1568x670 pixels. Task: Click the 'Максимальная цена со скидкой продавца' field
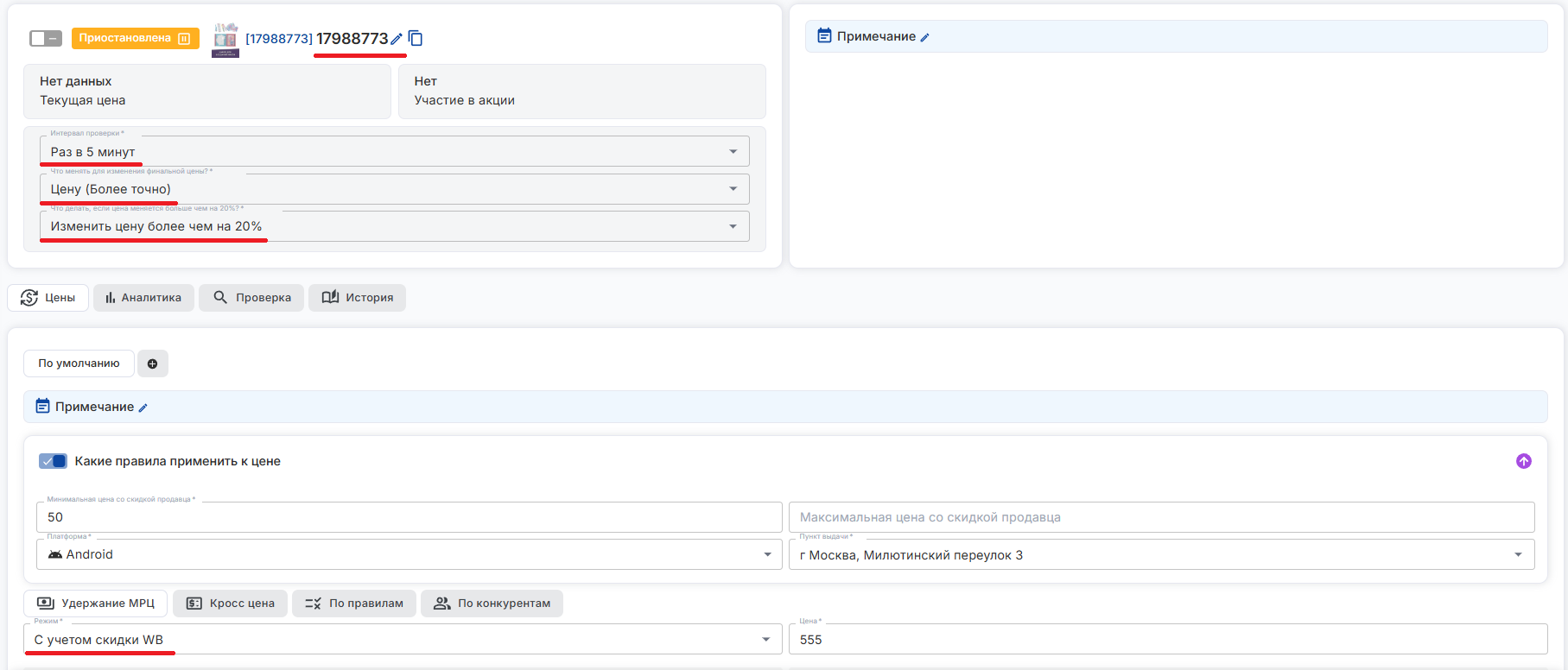[x=1160, y=517]
